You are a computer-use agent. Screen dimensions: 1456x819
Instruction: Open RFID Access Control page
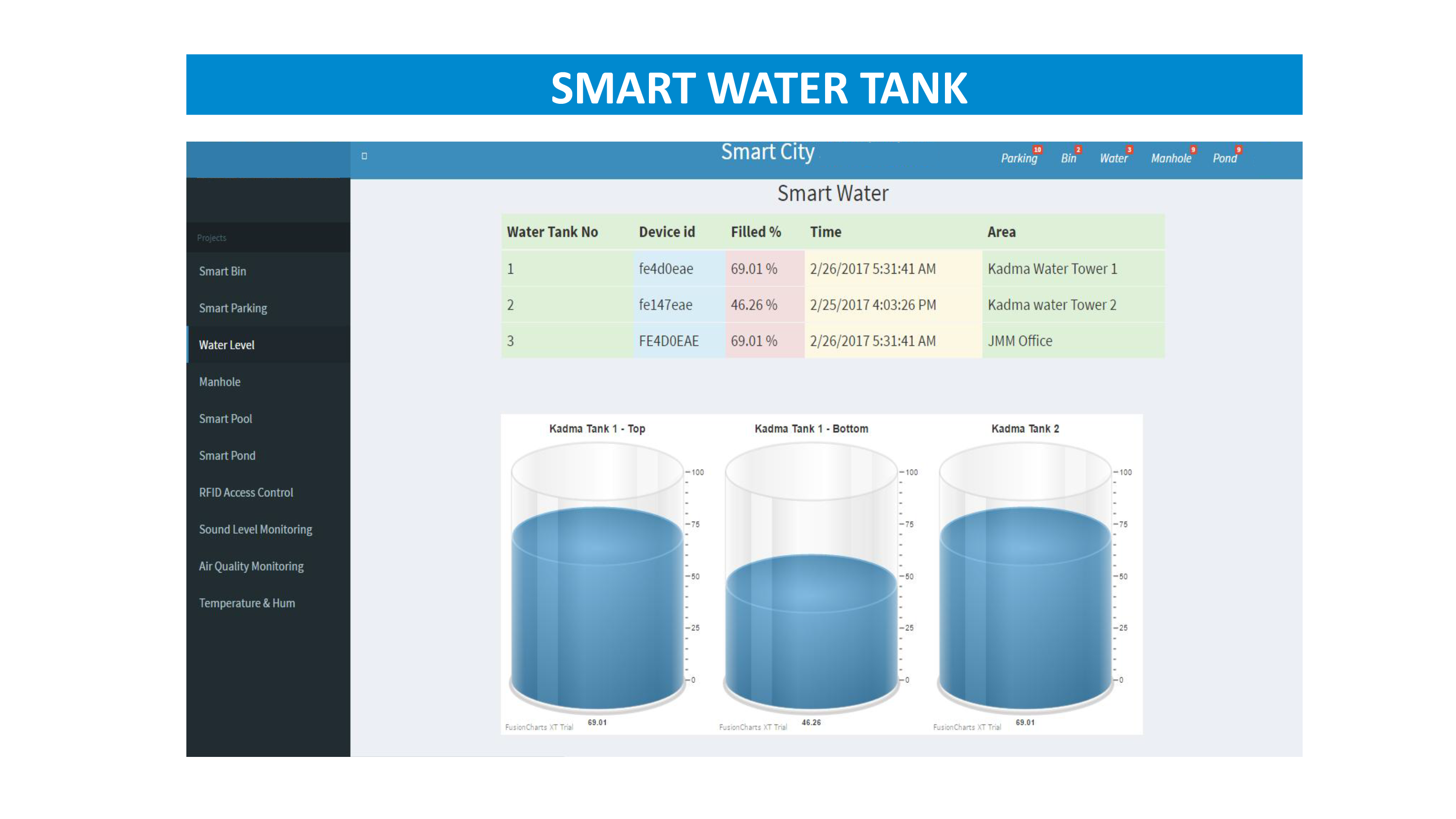pos(246,492)
